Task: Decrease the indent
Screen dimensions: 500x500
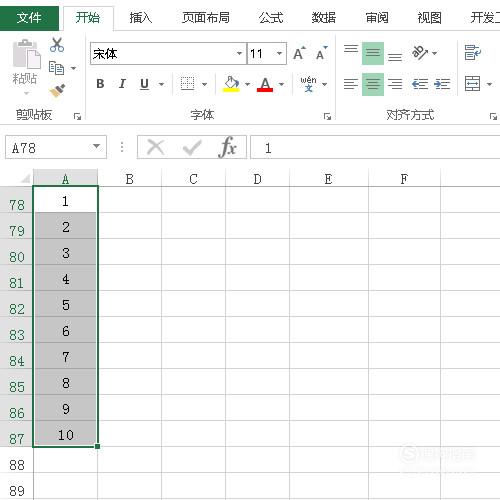Action: point(420,84)
